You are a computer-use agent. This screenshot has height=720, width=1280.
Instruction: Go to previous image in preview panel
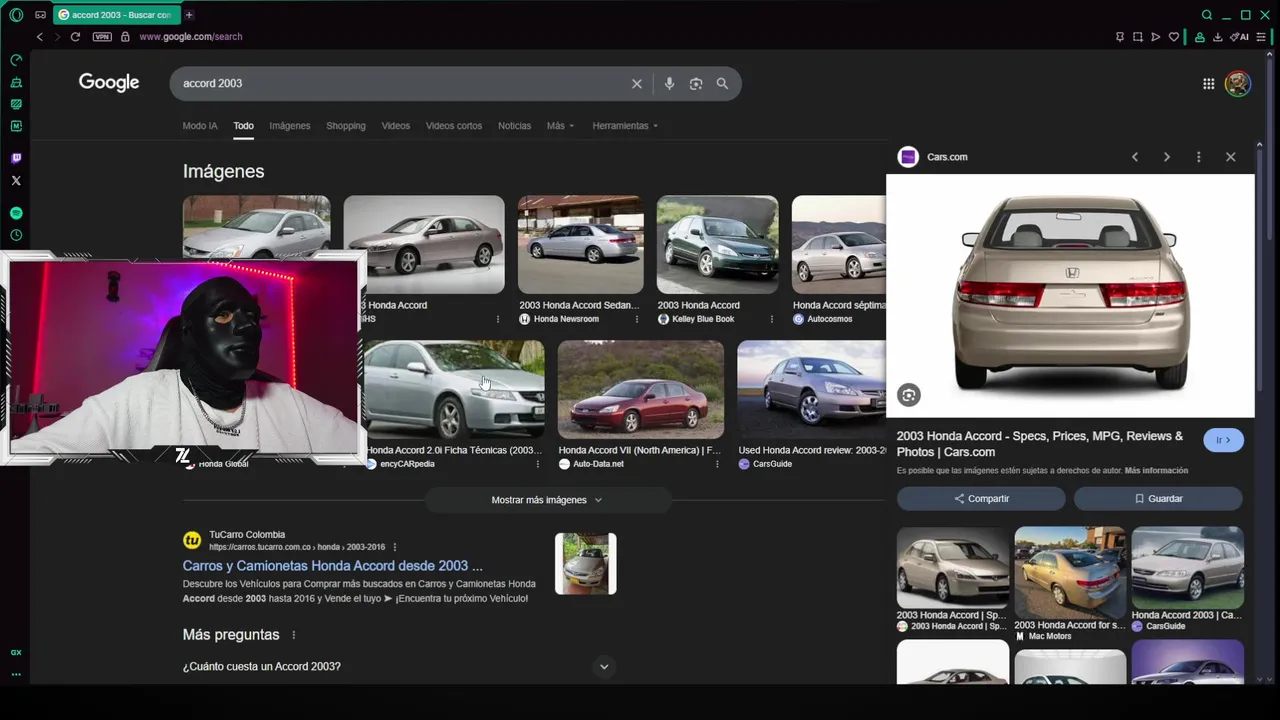pyautogui.click(x=1135, y=157)
